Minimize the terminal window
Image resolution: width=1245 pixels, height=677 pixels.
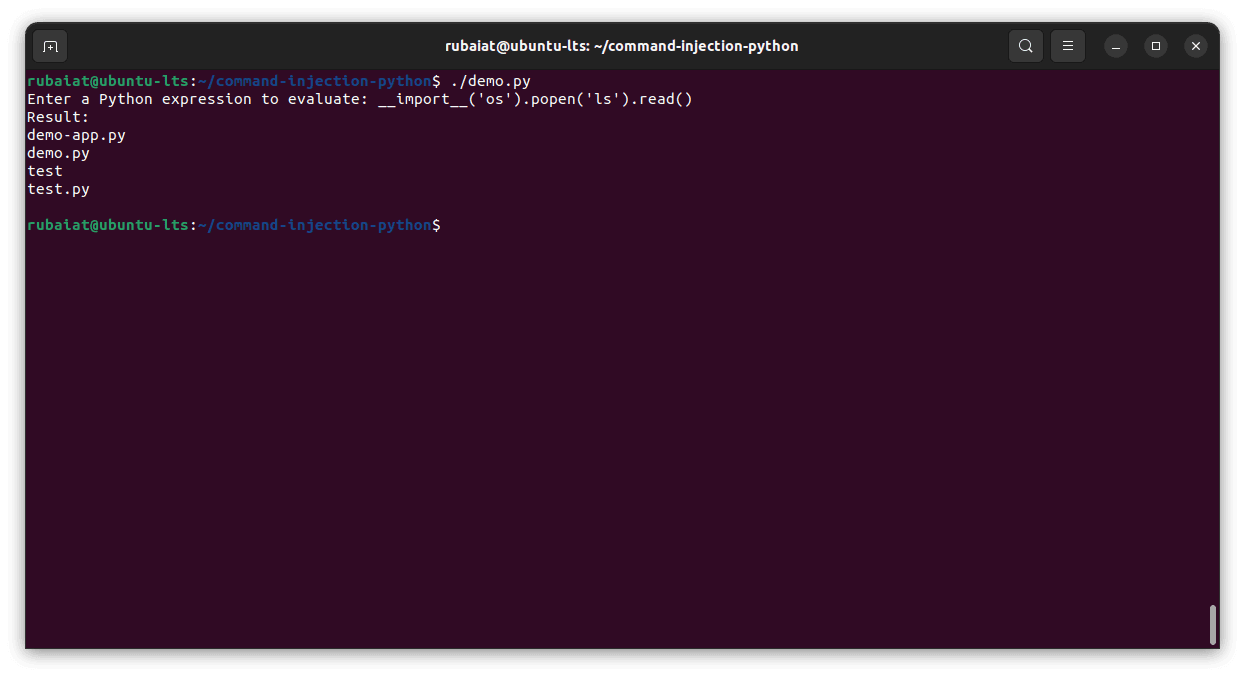click(1116, 46)
